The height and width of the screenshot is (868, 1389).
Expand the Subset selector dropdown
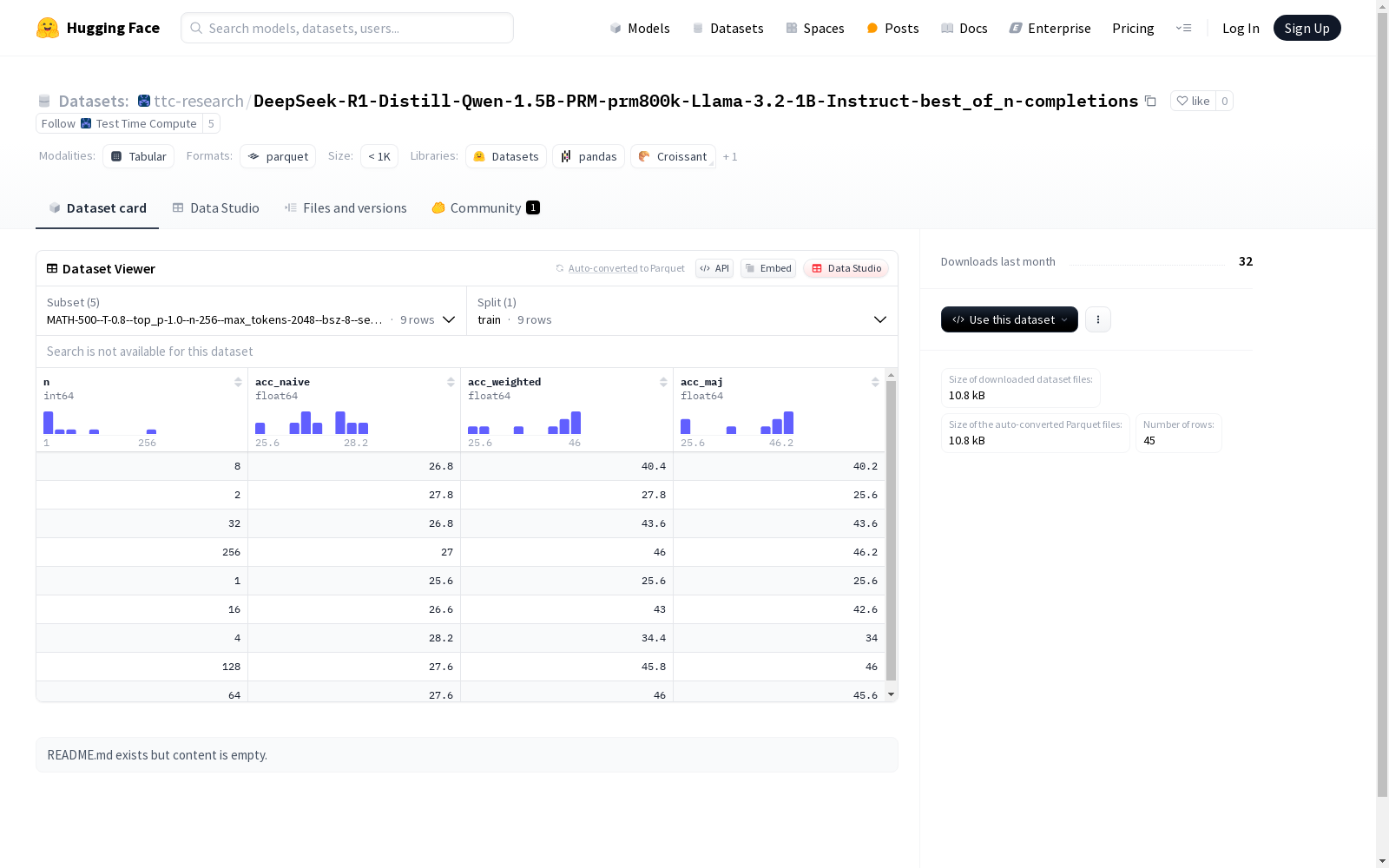pos(252,311)
